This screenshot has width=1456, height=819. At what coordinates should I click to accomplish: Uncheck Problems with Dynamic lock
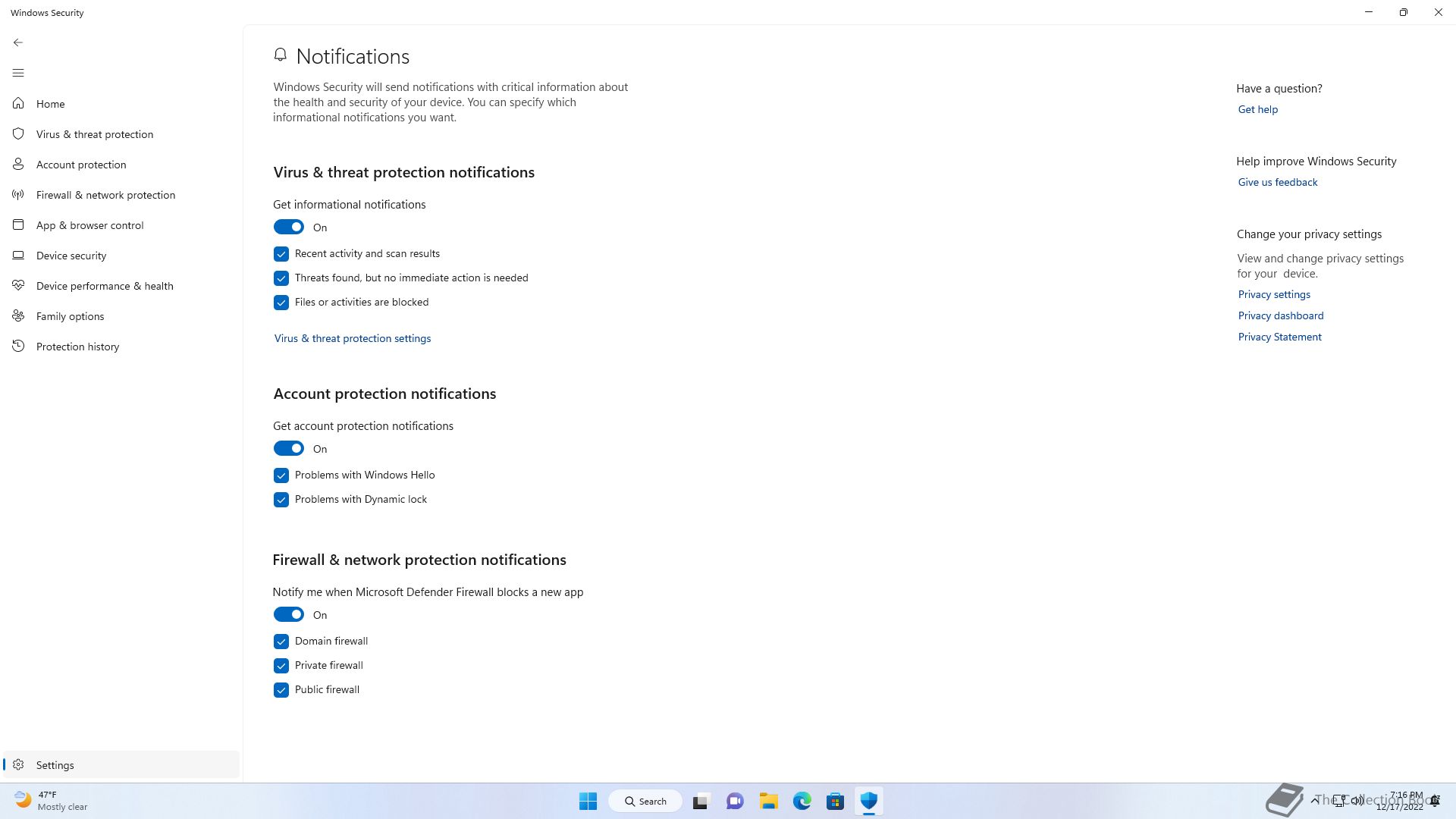[281, 499]
